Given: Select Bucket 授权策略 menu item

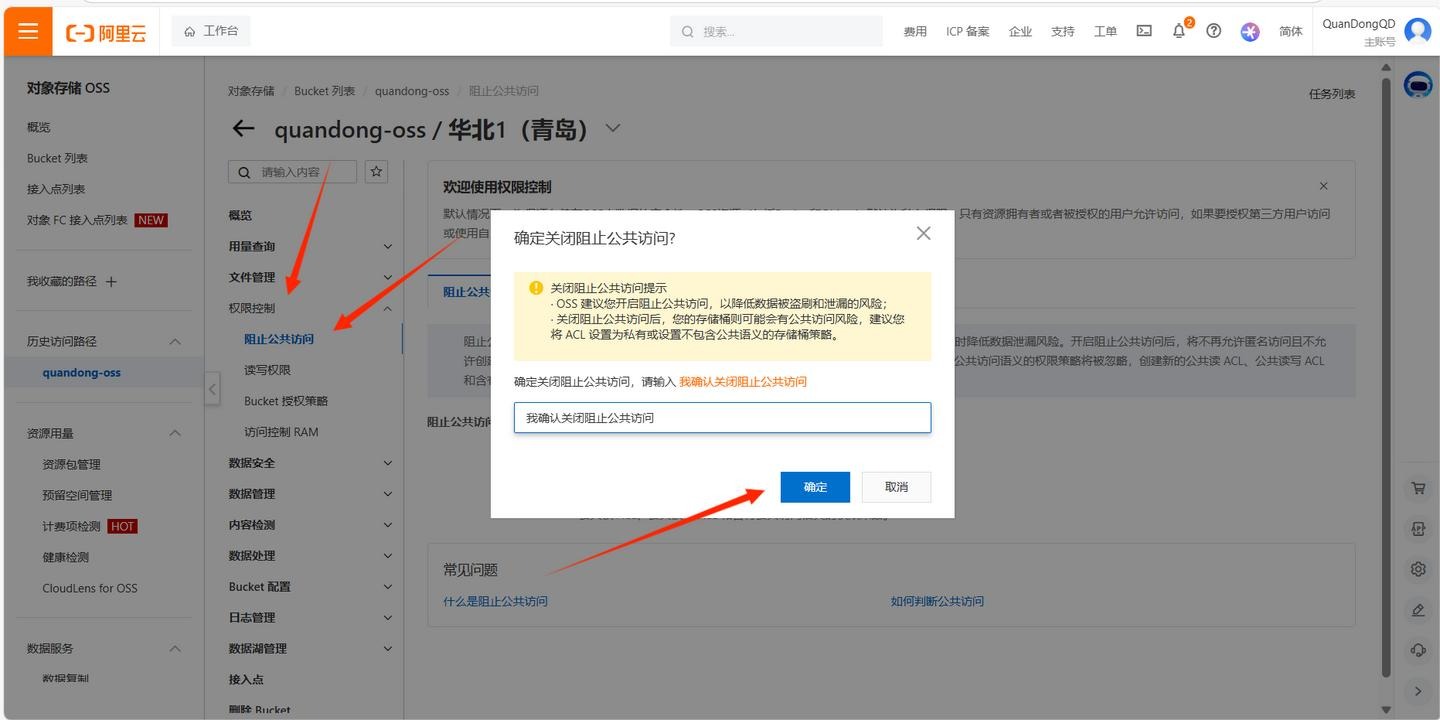Looking at the screenshot, I should pos(286,401).
